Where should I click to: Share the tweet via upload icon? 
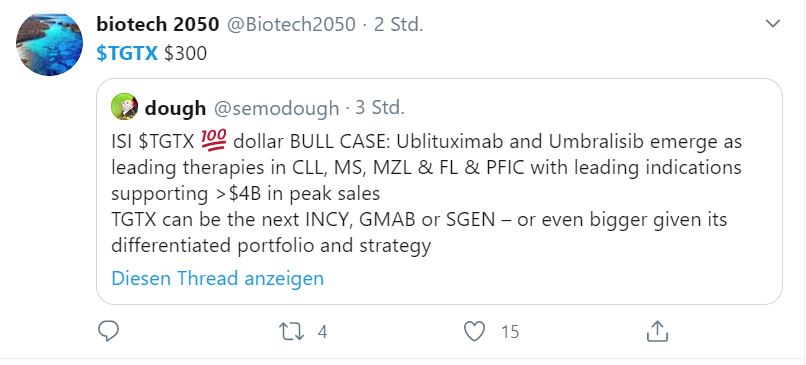coord(657,332)
